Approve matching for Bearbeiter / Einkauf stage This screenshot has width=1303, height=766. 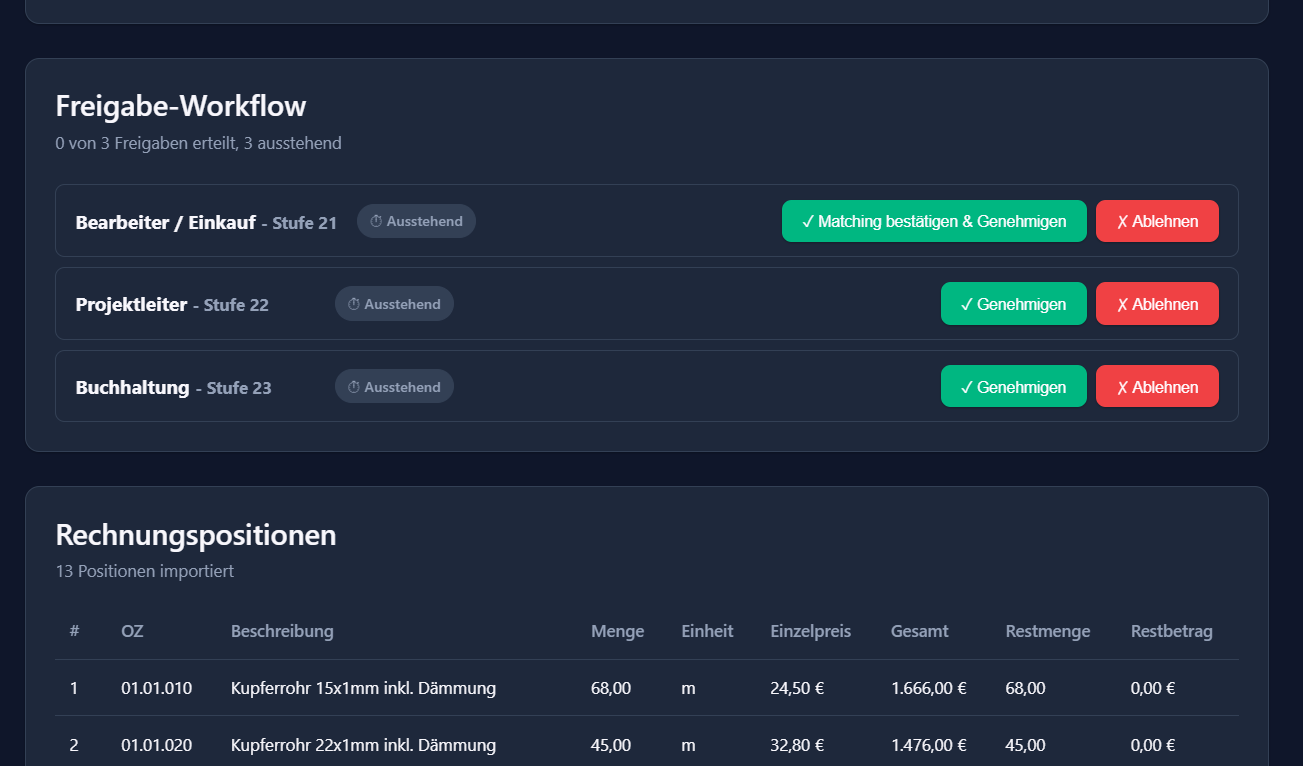[x=933, y=221]
